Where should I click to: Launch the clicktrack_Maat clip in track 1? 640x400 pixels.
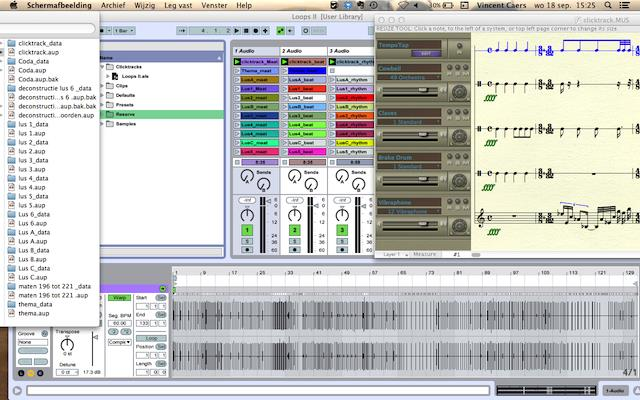237,61
